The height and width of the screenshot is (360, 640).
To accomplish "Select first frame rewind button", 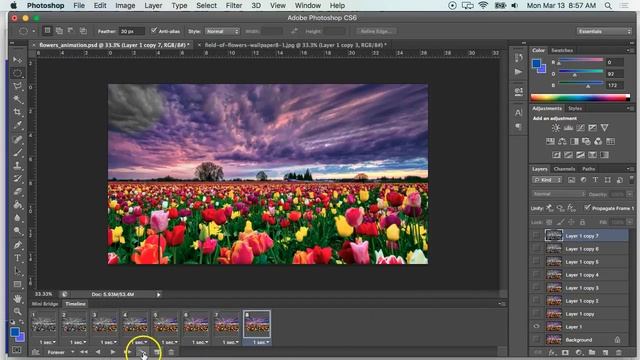I will pos(84,352).
